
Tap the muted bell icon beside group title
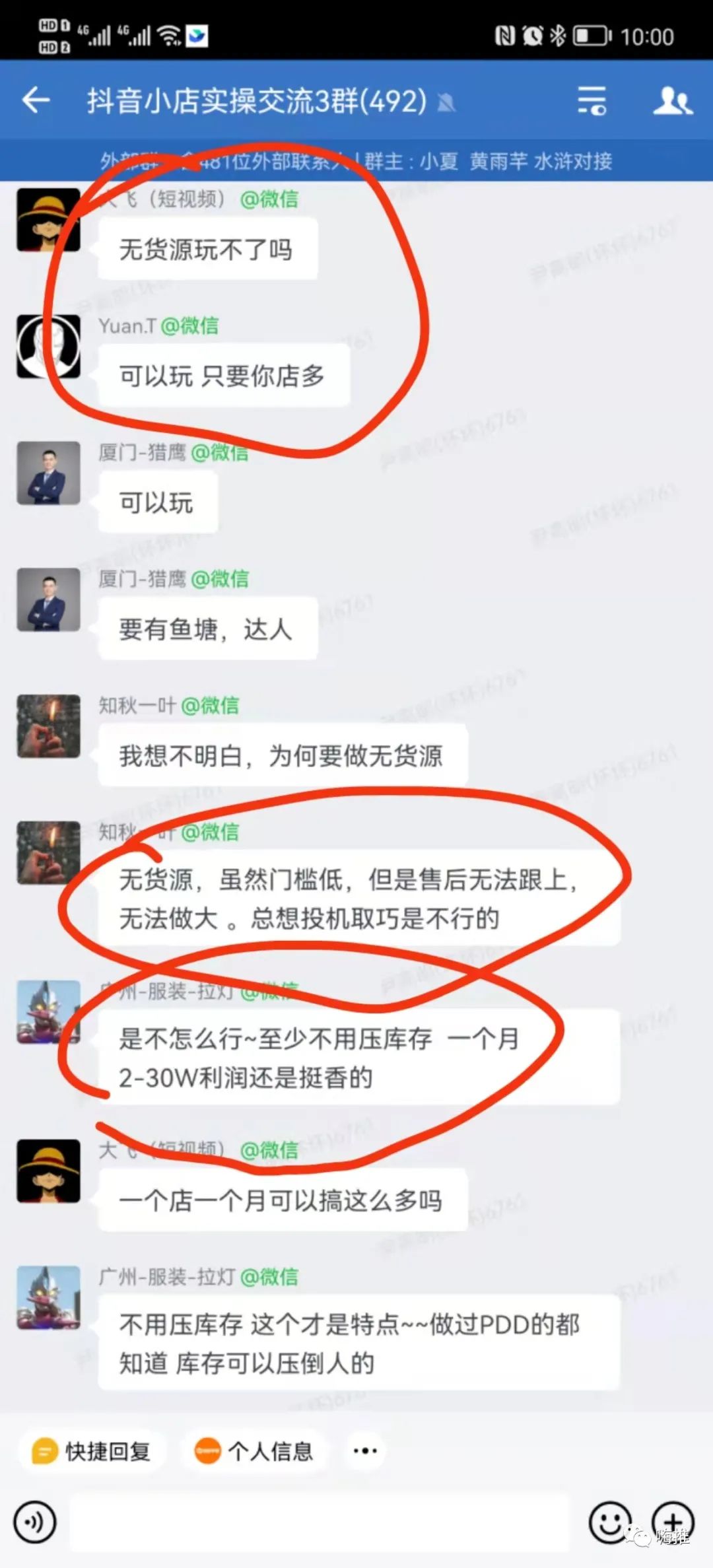[447, 103]
